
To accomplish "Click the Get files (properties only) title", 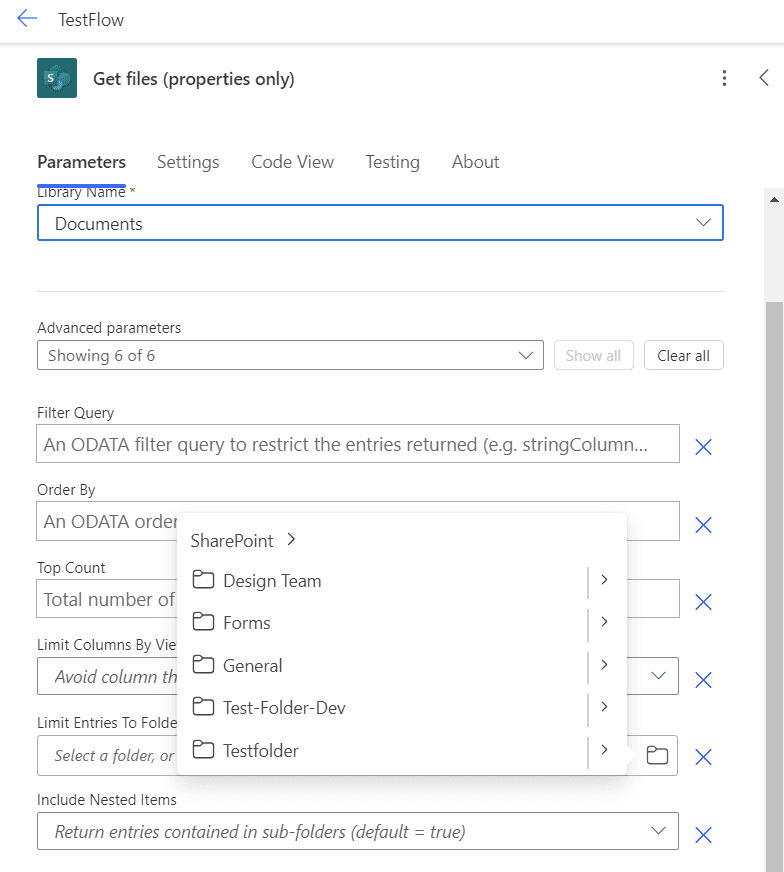I will [193, 79].
